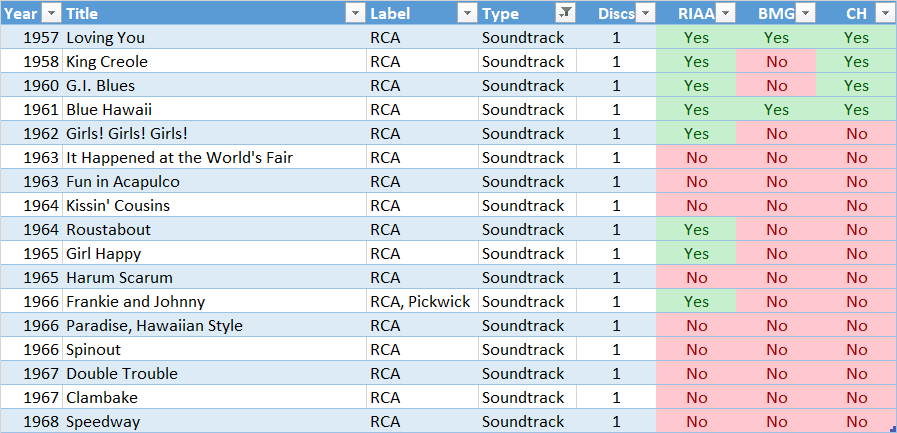Open the Discs column filter dropdown

646,13
